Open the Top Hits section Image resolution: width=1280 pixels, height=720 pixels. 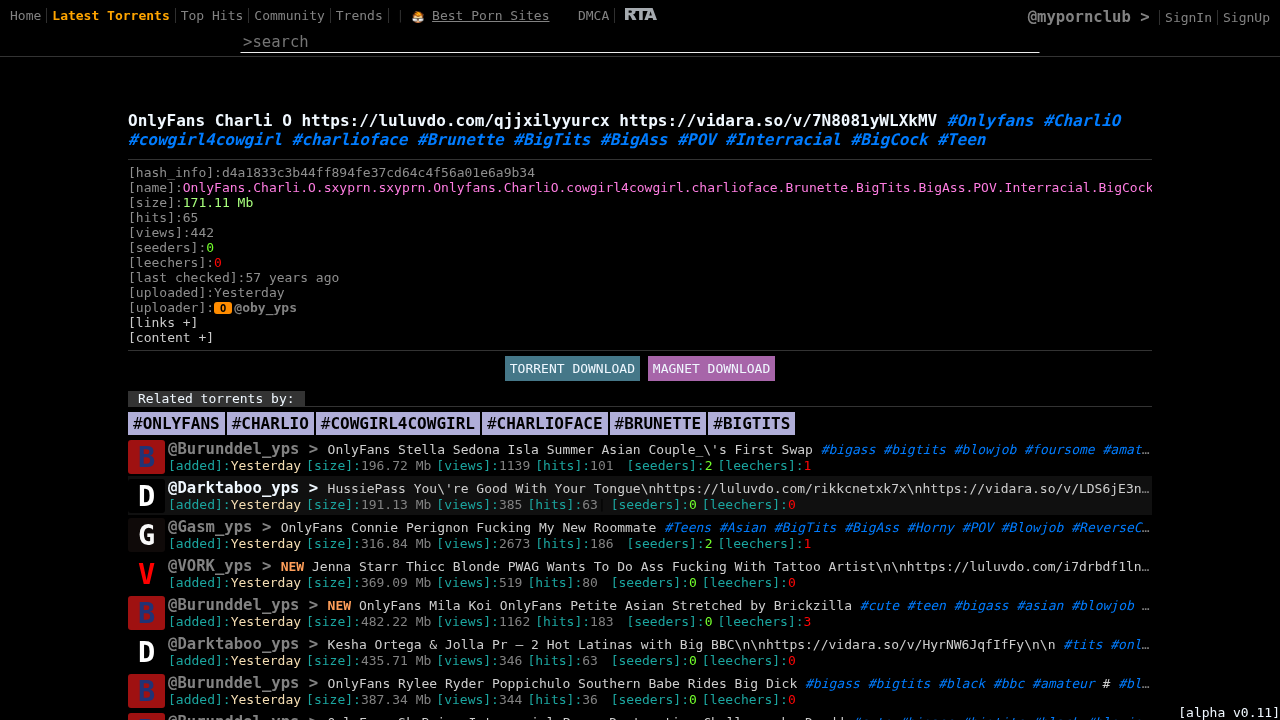point(212,16)
